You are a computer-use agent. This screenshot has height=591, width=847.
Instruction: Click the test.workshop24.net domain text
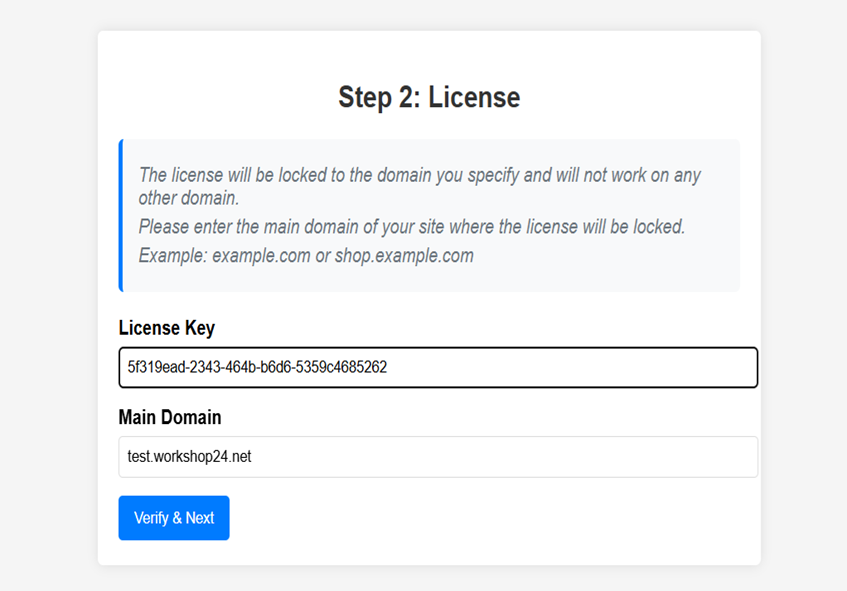pos(190,457)
